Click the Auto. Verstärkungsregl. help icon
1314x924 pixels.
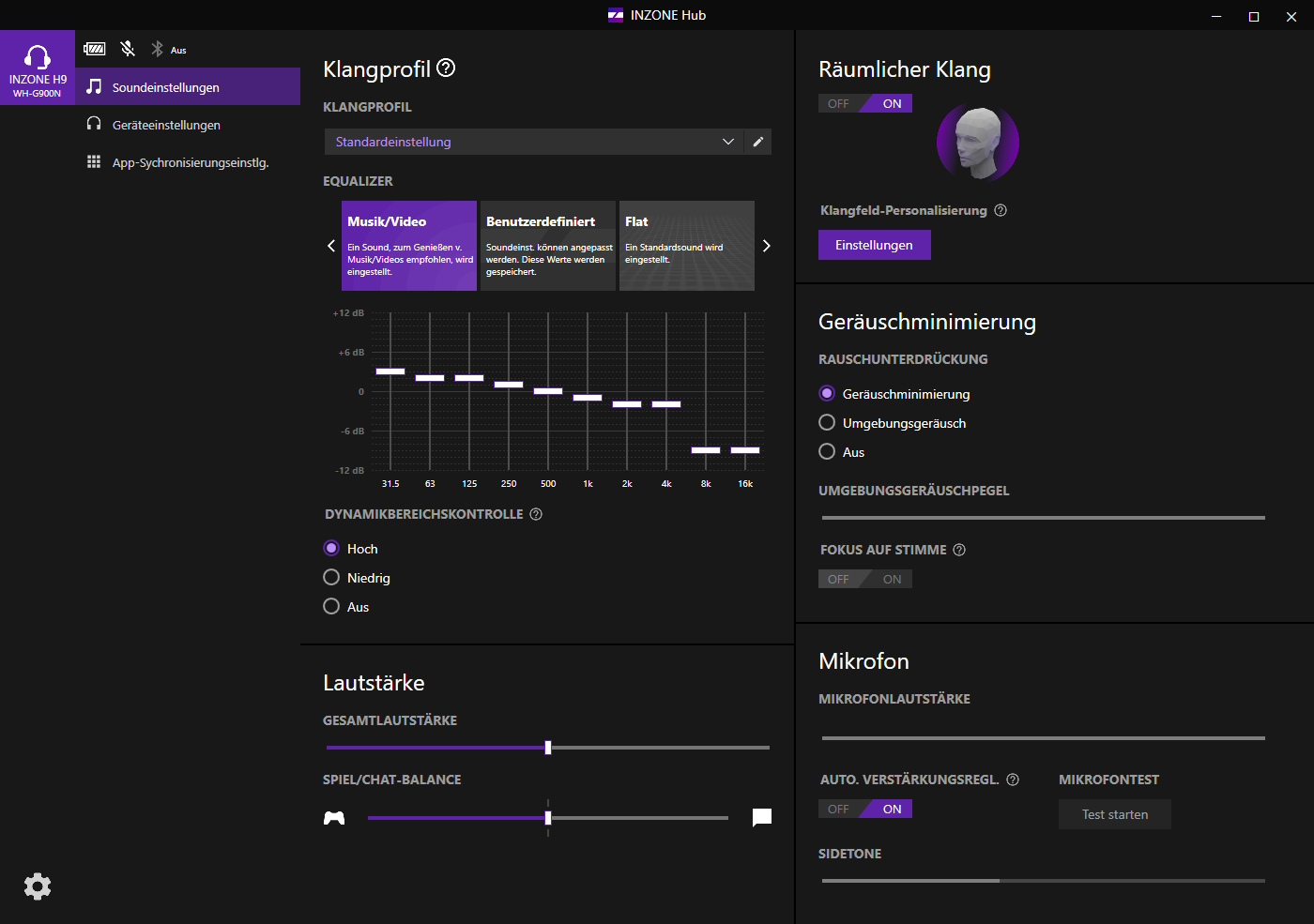pyautogui.click(x=1013, y=780)
